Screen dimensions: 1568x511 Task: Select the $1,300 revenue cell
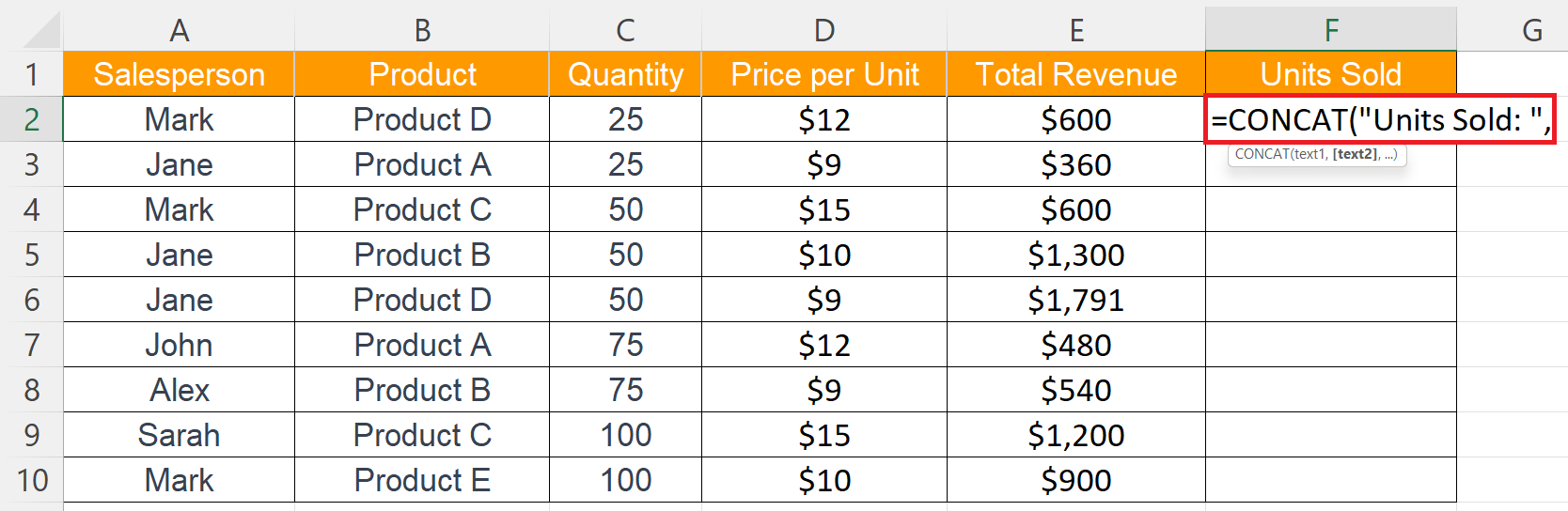tap(1075, 255)
